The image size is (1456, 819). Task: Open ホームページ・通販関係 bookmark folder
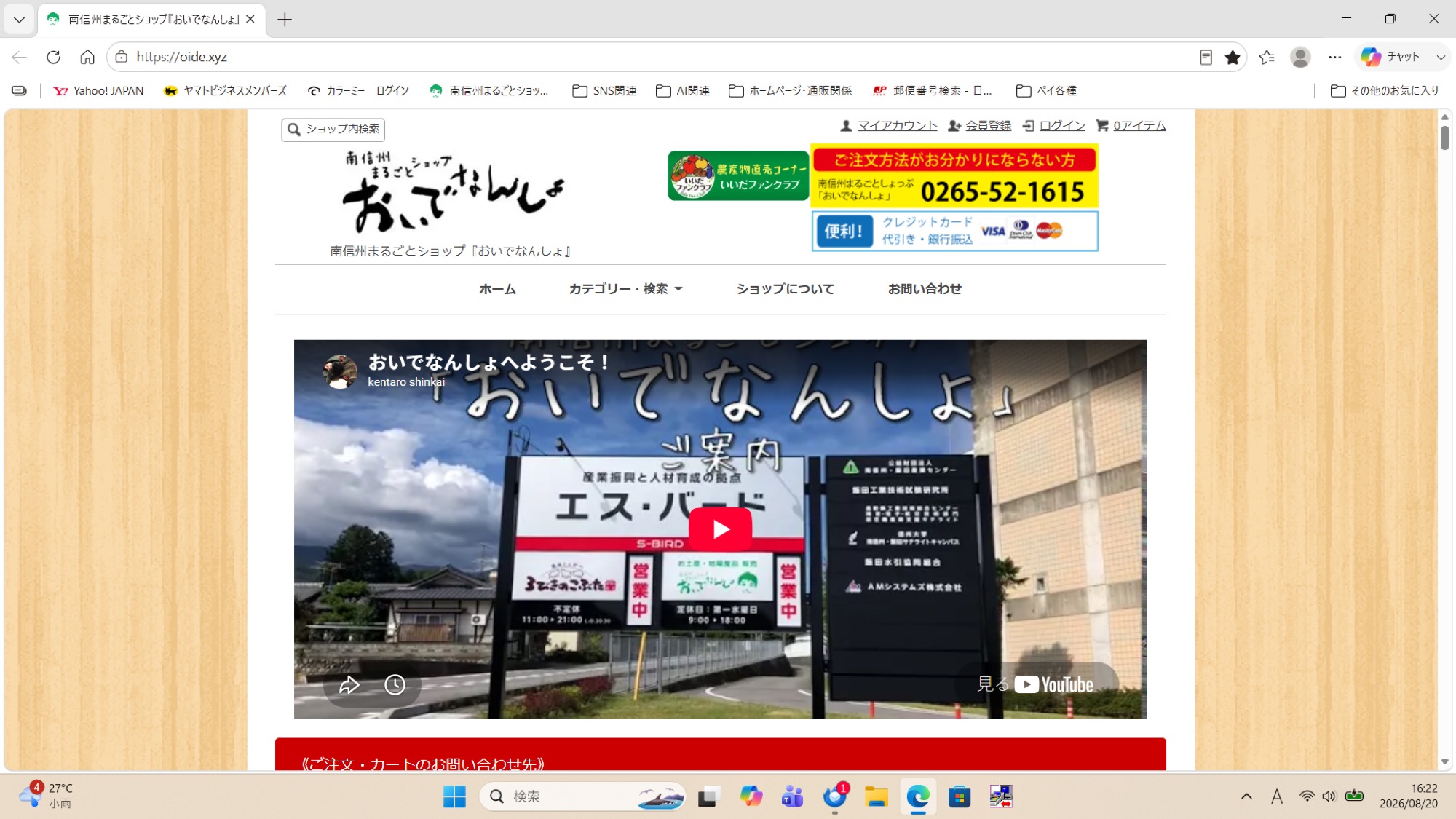pos(790,91)
